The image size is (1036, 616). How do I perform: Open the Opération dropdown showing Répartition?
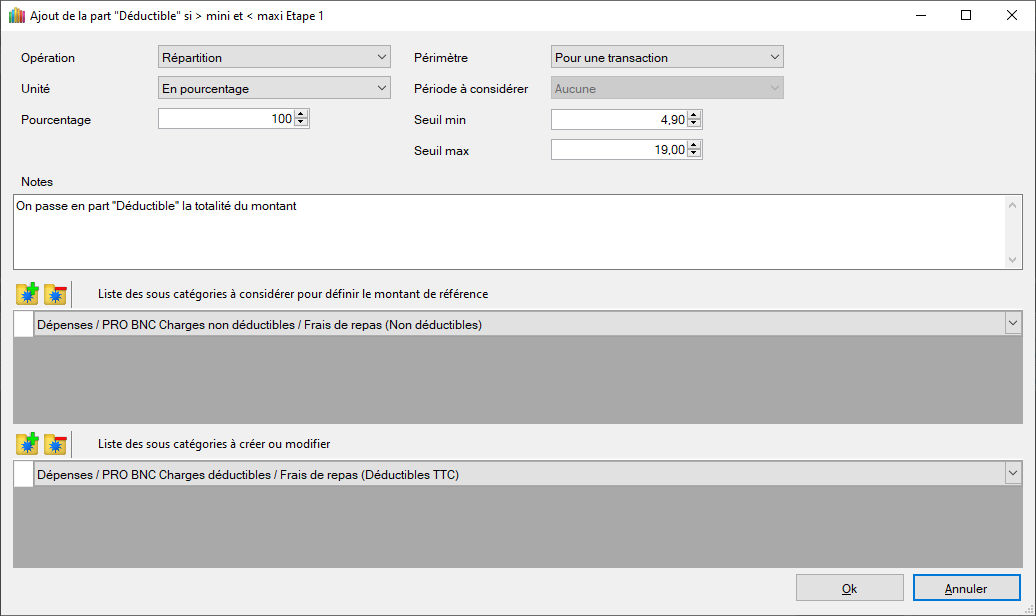point(274,58)
